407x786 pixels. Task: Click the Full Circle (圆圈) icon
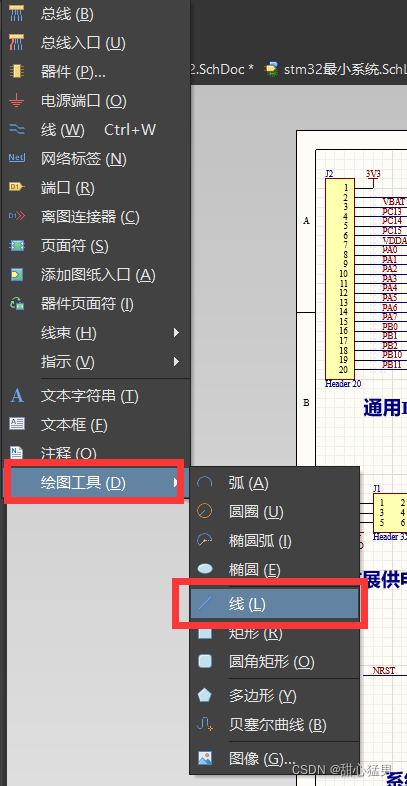pos(205,512)
